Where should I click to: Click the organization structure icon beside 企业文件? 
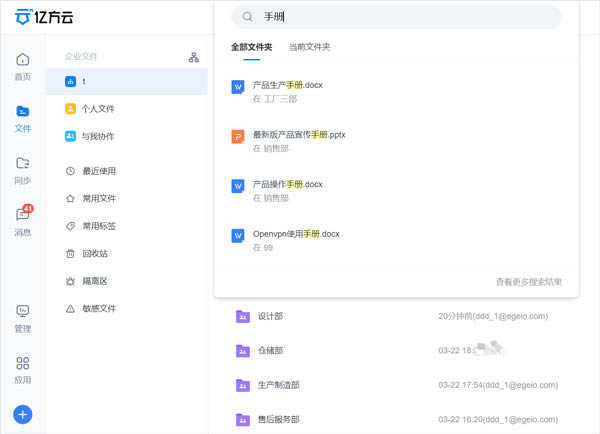[194, 57]
